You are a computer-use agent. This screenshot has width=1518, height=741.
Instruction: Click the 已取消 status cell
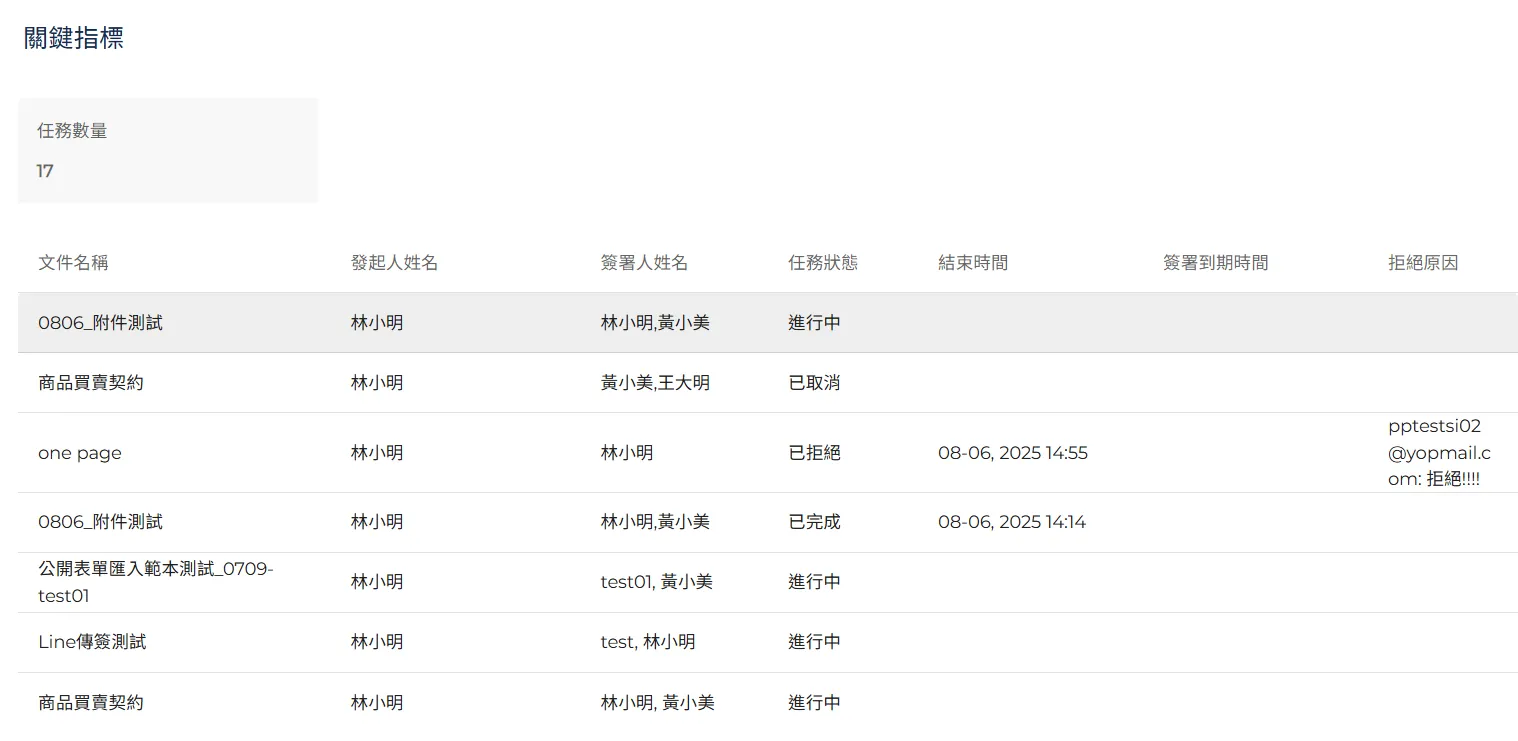[814, 383]
